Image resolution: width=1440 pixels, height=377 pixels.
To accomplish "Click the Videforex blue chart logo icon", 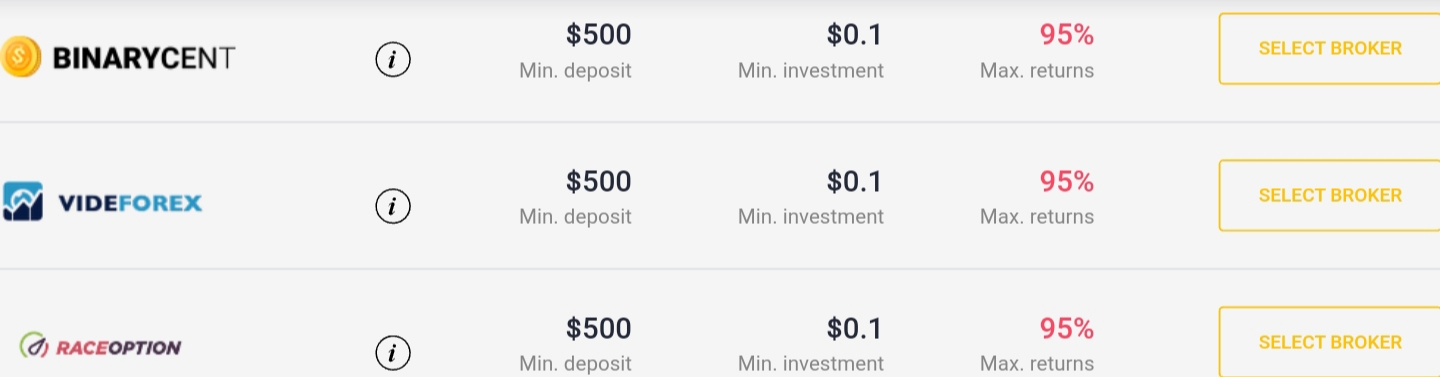I will click(22, 201).
